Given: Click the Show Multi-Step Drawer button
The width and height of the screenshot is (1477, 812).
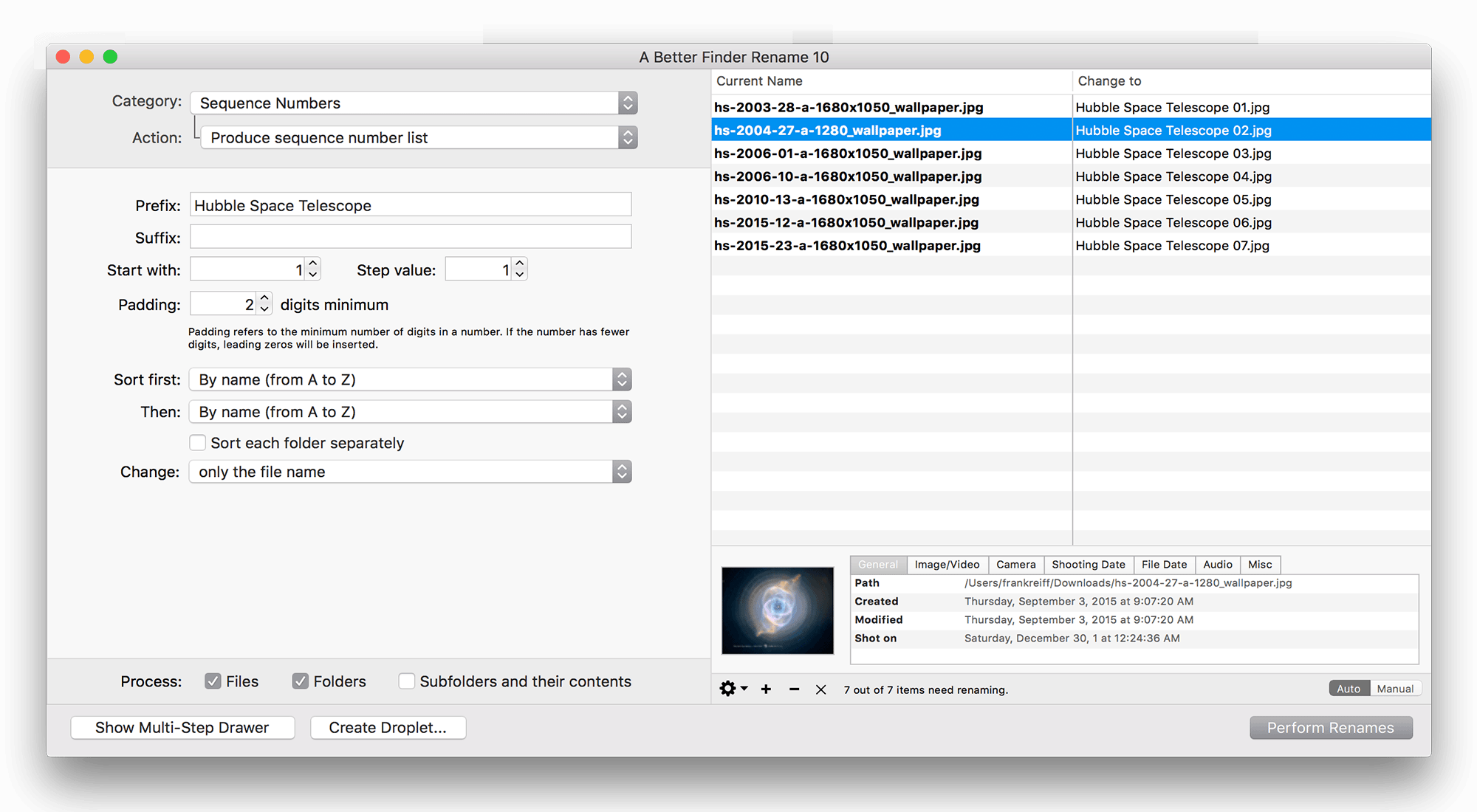Looking at the screenshot, I should point(182,727).
